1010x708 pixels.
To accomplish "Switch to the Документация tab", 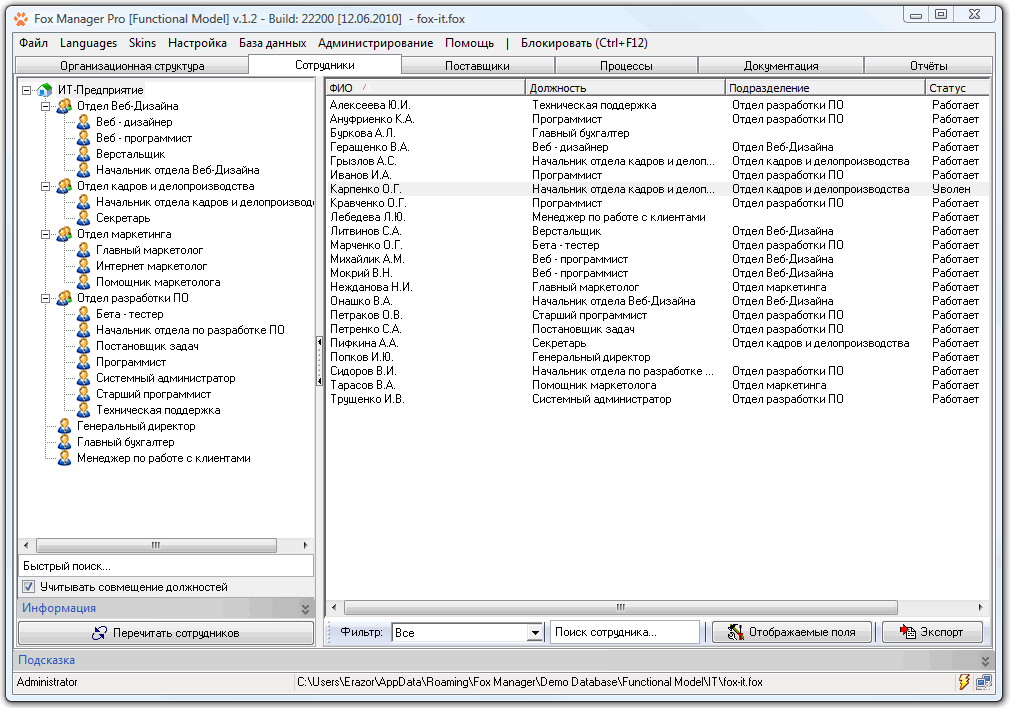I will coord(781,66).
